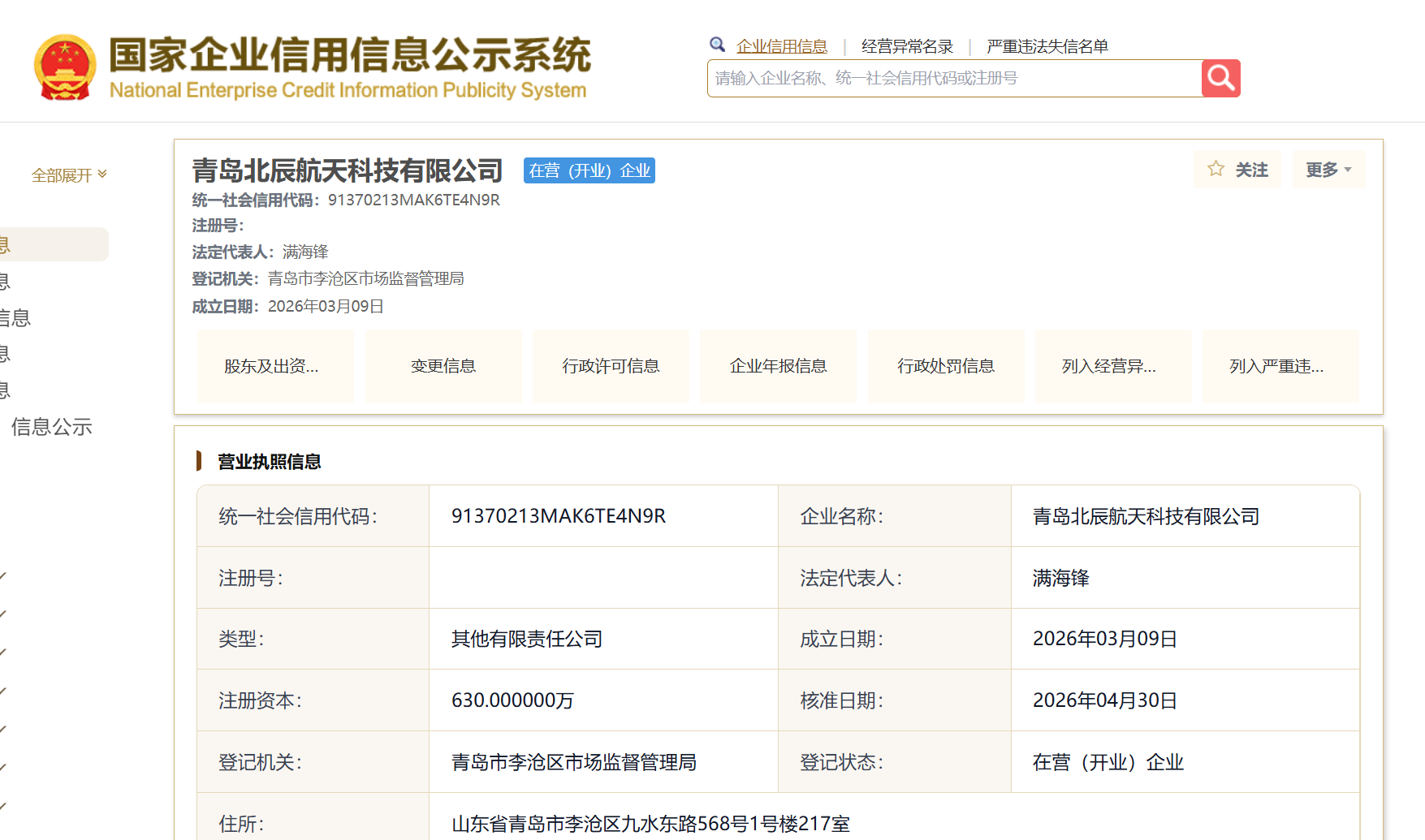Select the 企业信用信息 search tab
This screenshot has height=840, width=1425.
pos(782,46)
